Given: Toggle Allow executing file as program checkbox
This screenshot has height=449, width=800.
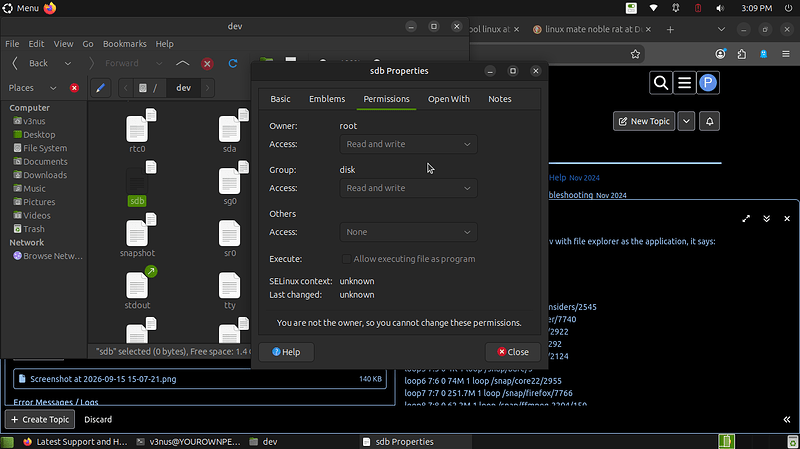Looking at the screenshot, I should click(346, 259).
